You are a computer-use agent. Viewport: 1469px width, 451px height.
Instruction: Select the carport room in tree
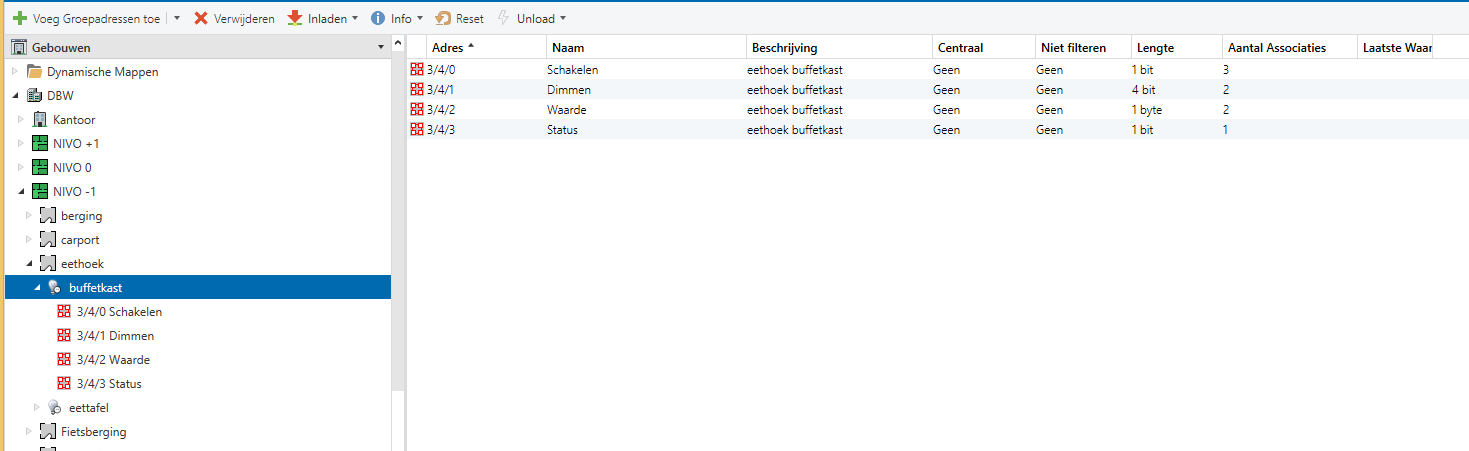click(80, 240)
